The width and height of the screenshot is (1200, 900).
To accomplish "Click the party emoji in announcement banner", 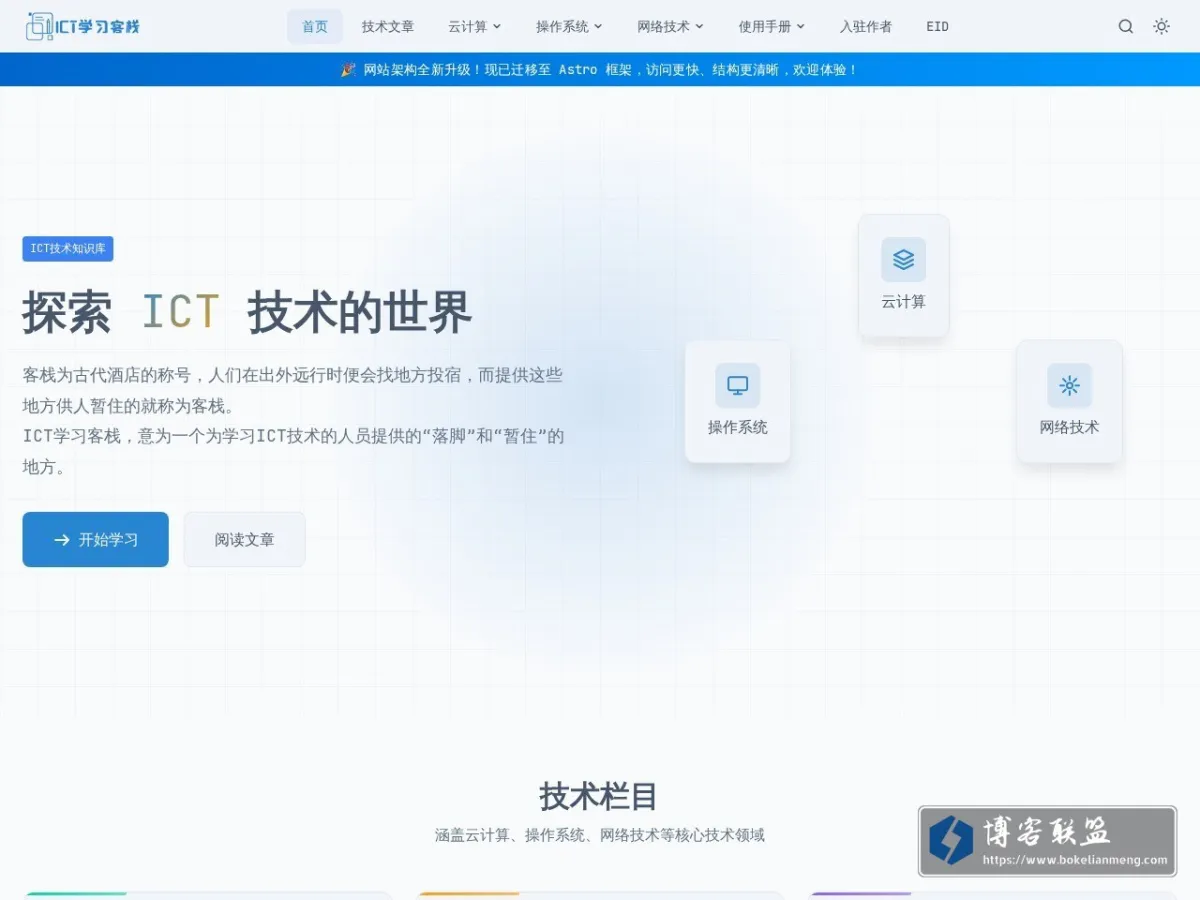I will coord(348,70).
